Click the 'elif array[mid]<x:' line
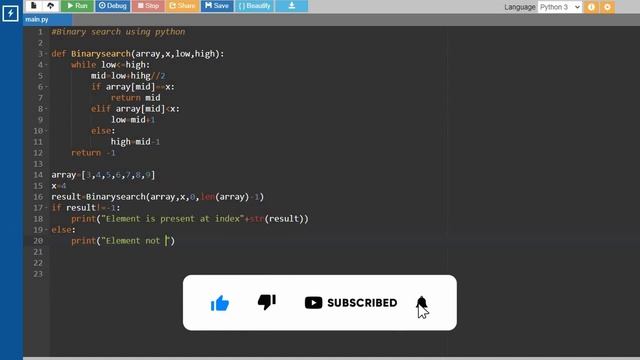 135,109
